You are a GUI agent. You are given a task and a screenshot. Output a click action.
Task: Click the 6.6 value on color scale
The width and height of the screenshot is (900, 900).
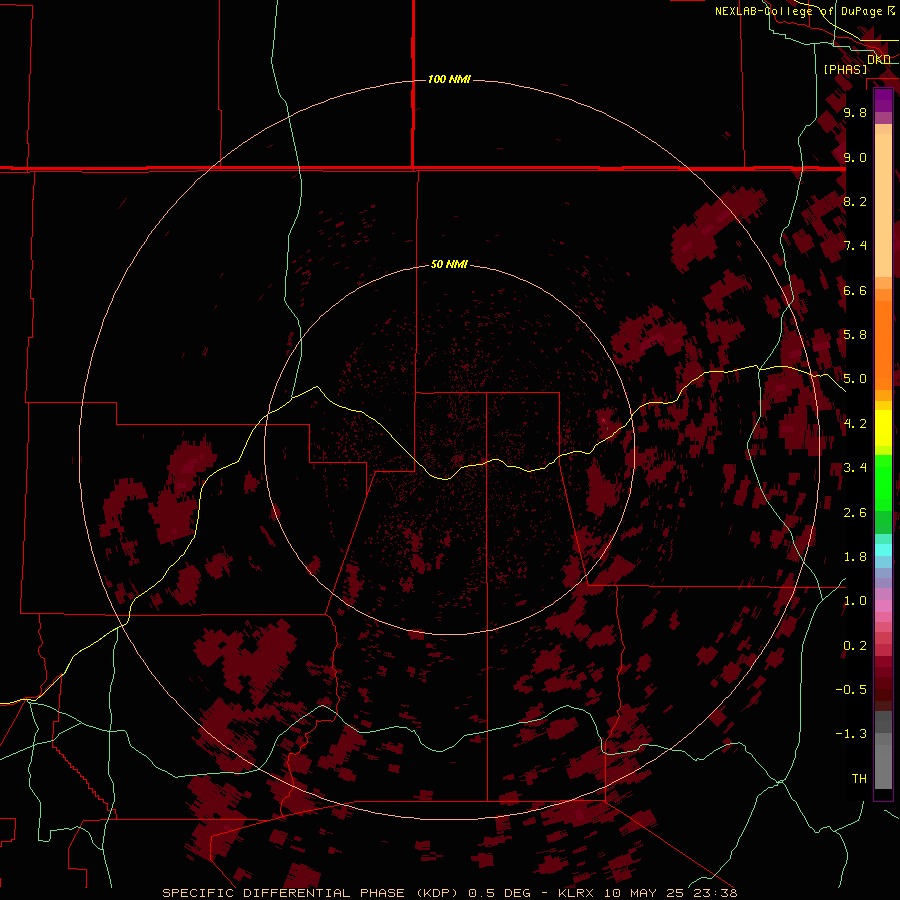point(855,290)
